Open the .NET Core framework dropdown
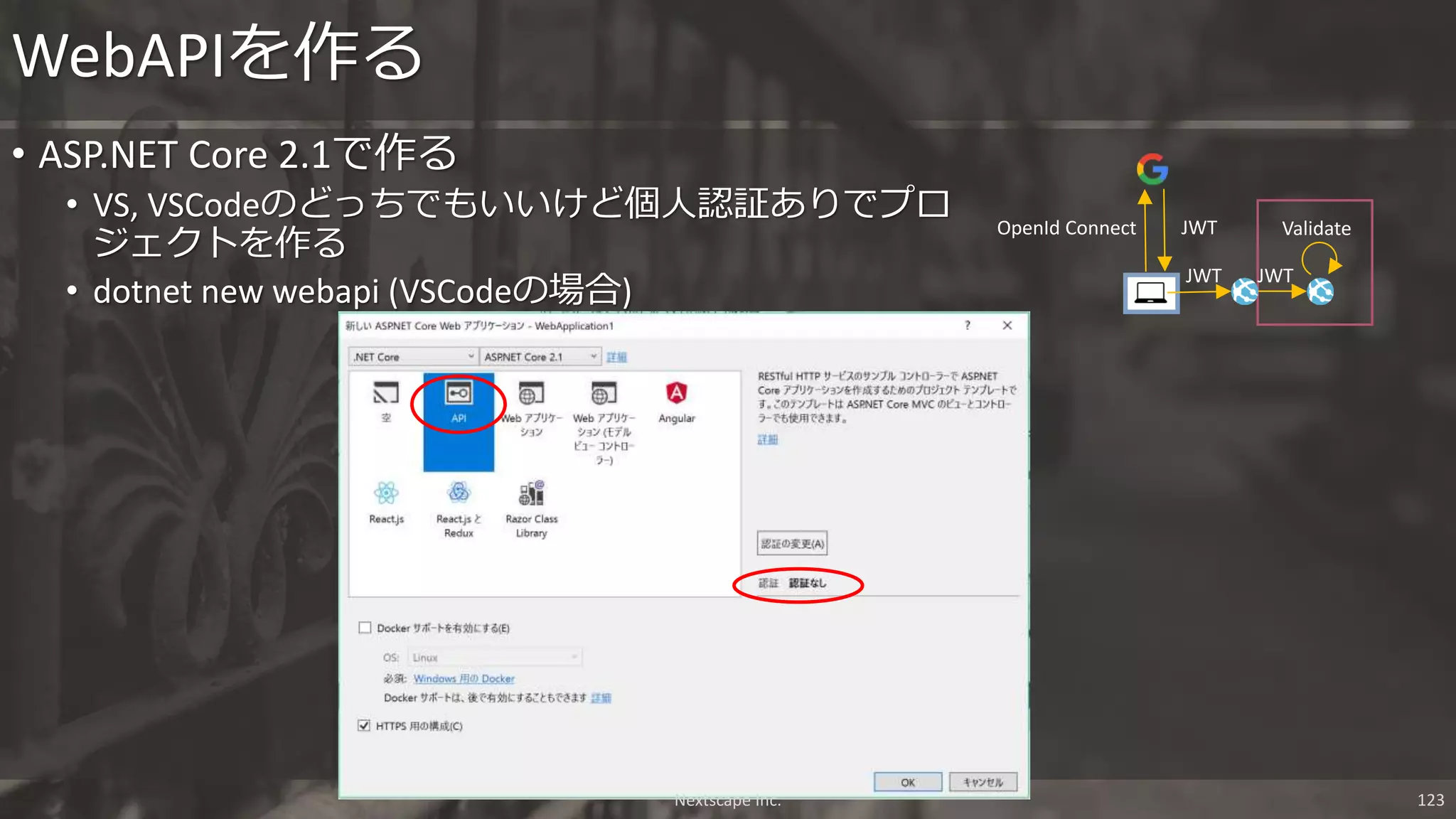1456x819 pixels. [413, 357]
